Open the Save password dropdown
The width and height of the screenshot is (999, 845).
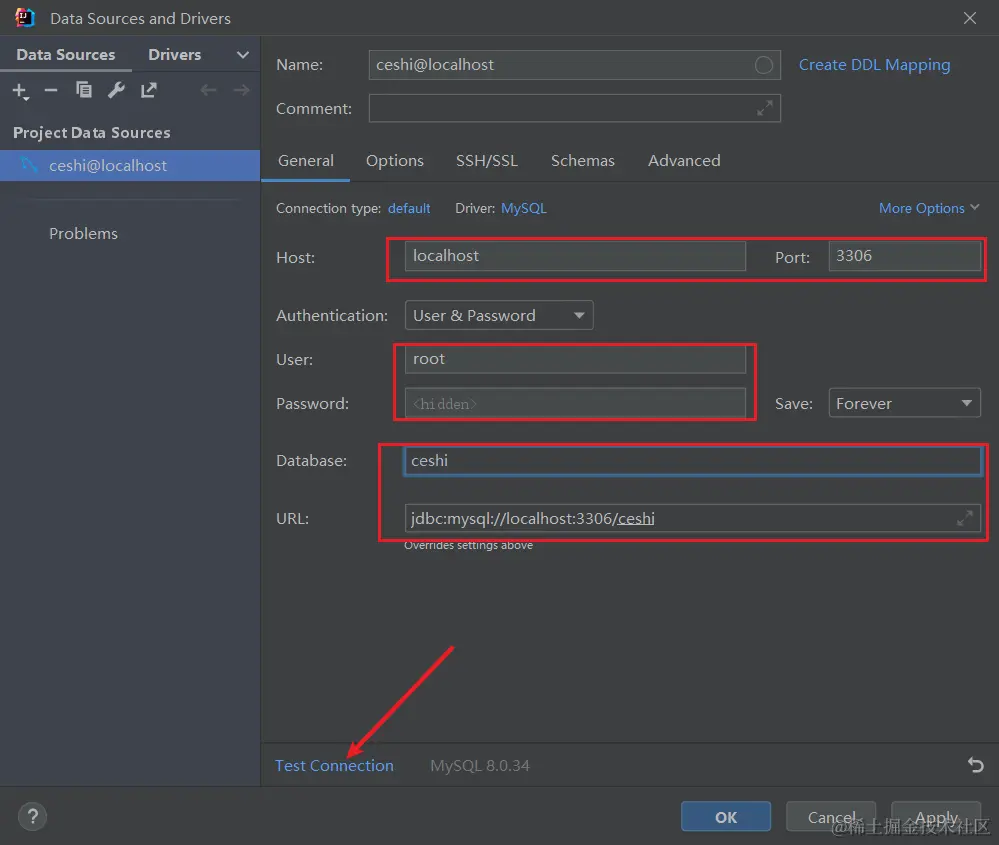pos(904,403)
